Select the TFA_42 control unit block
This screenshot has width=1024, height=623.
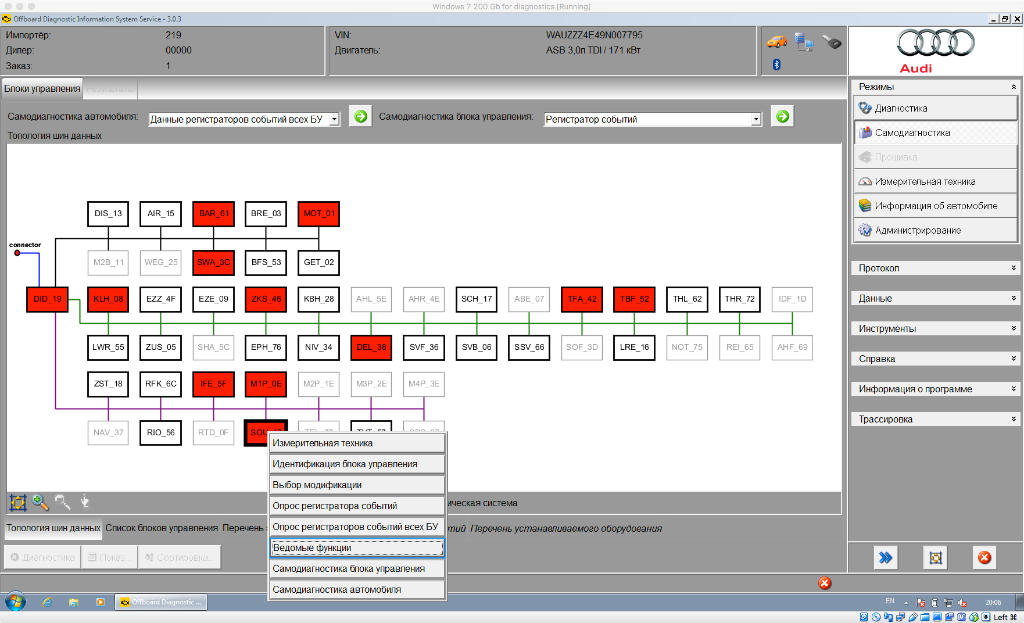[x=582, y=298]
